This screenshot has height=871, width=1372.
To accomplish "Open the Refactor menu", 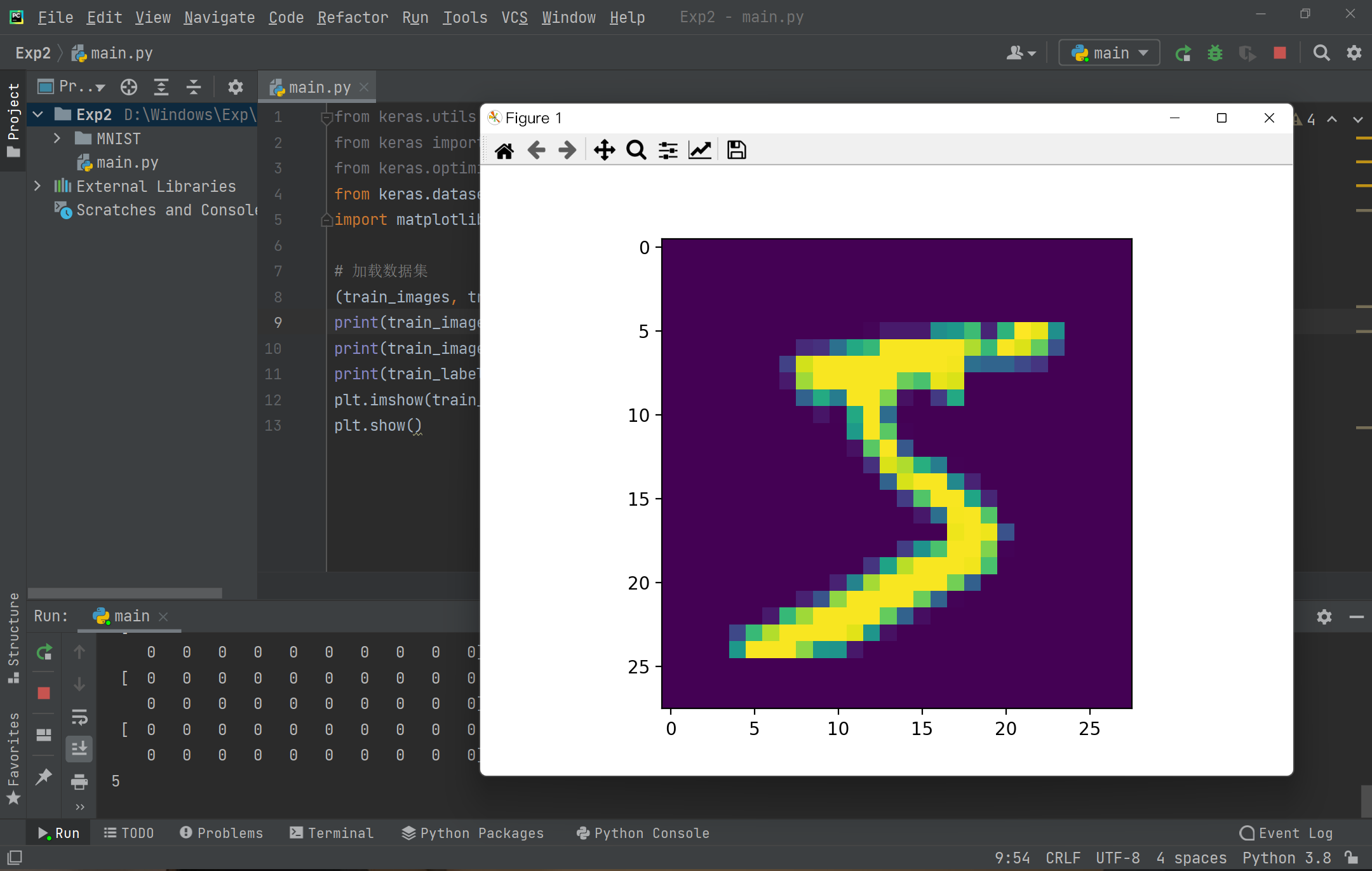I will tap(353, 17).
